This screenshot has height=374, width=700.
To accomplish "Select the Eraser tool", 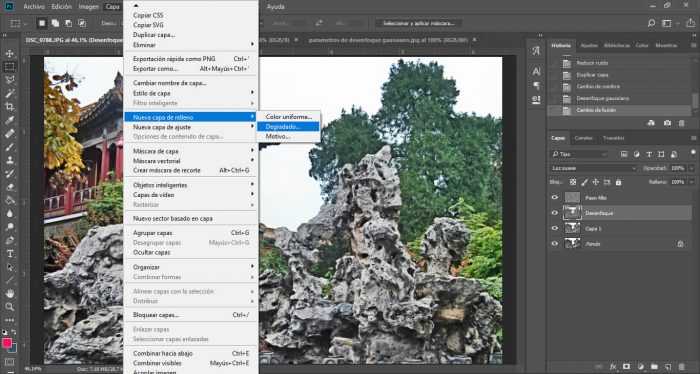I will pos(9,187).
